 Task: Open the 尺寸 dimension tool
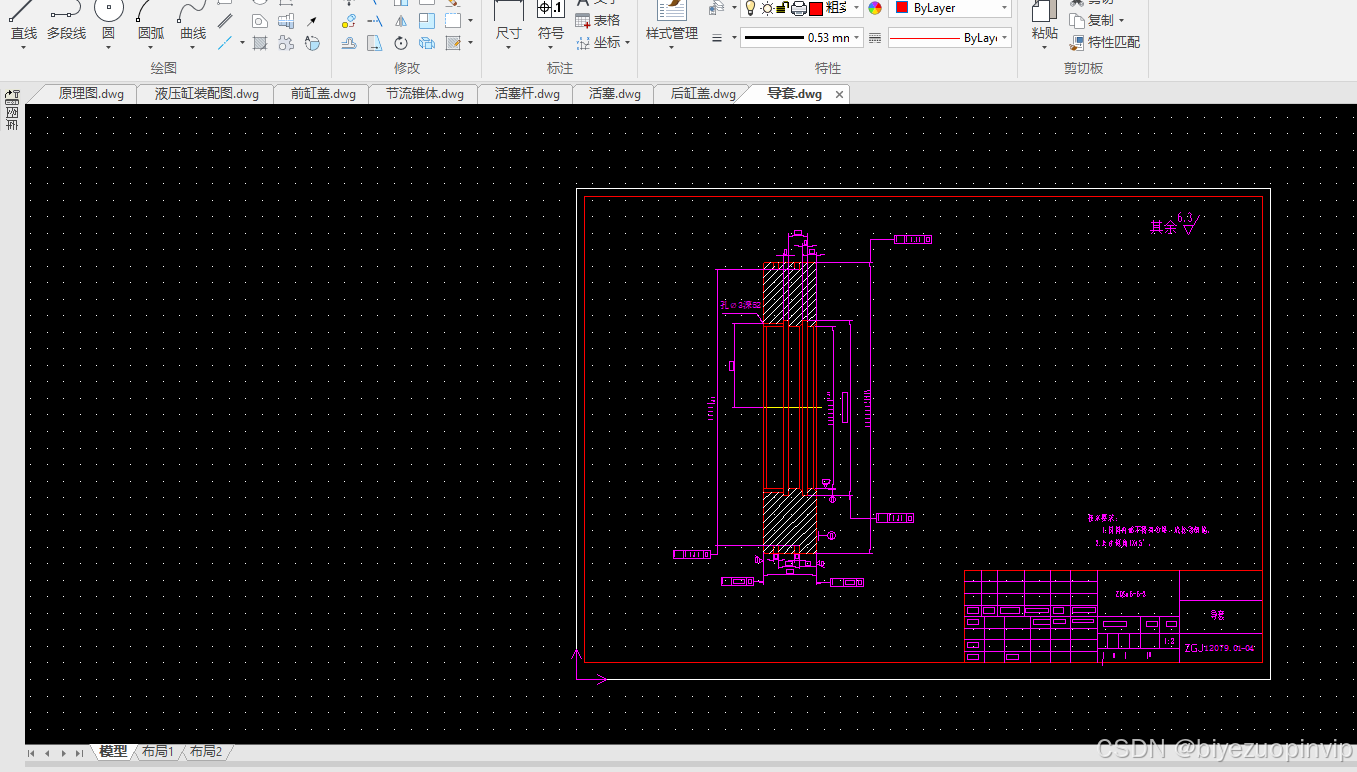click(x=509, y=21)
